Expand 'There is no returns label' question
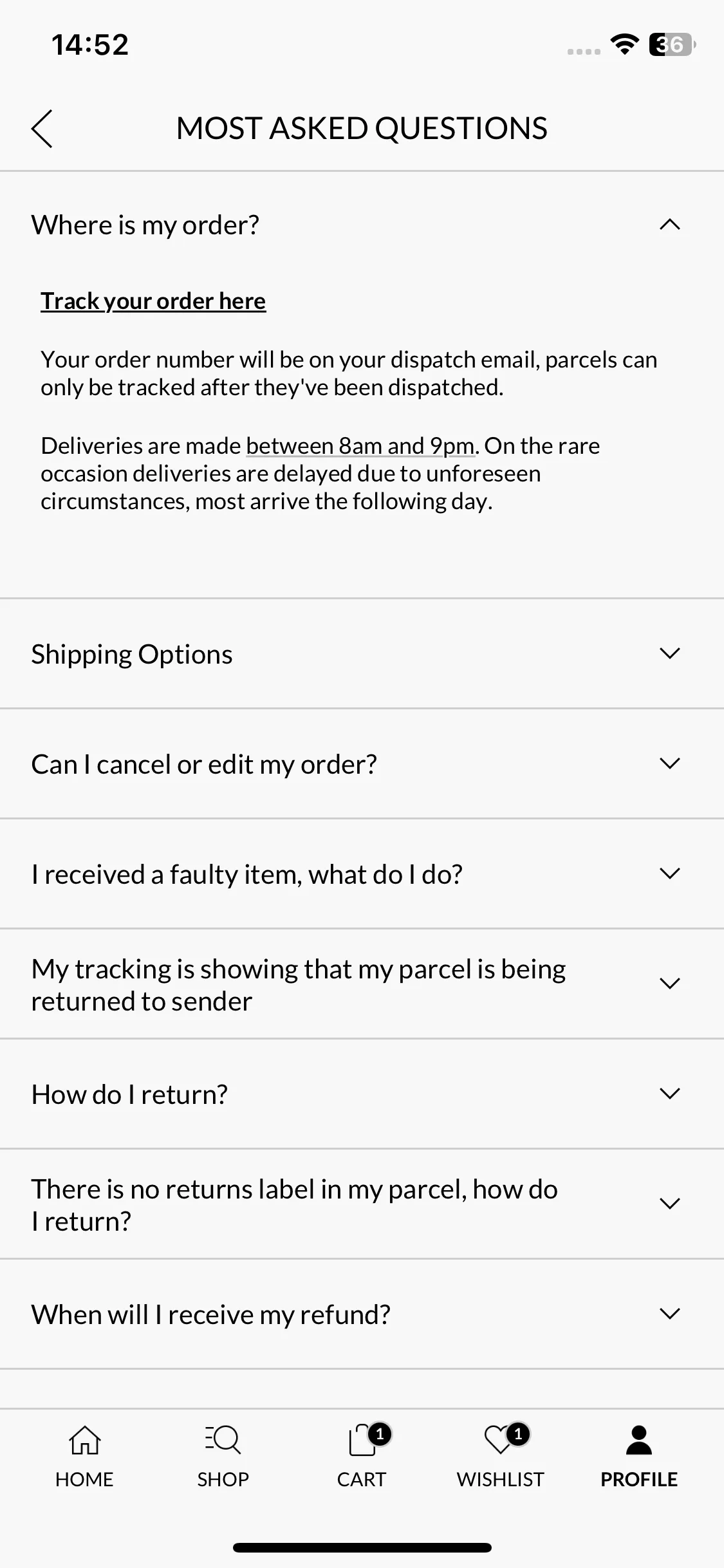 click(x=362, y=1204)
